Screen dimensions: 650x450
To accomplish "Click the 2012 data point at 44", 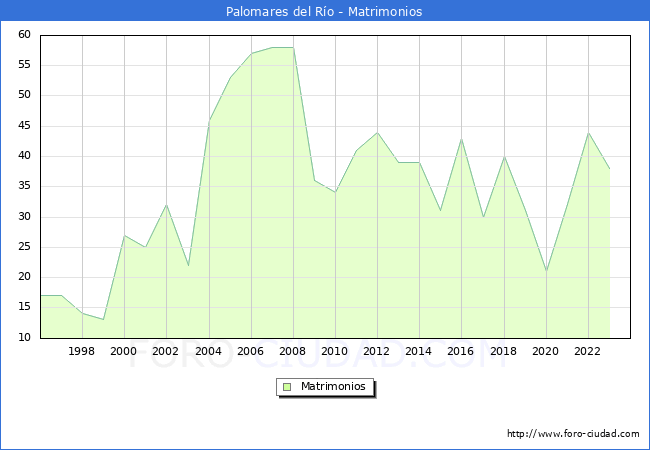I will tap(378, 133).
